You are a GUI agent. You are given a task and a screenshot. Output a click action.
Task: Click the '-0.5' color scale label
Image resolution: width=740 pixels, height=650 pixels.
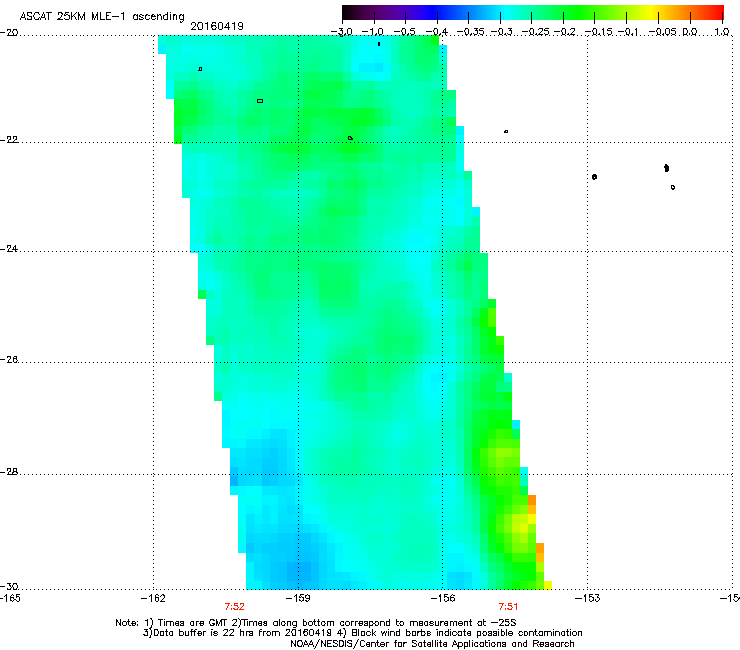point(404,32)
